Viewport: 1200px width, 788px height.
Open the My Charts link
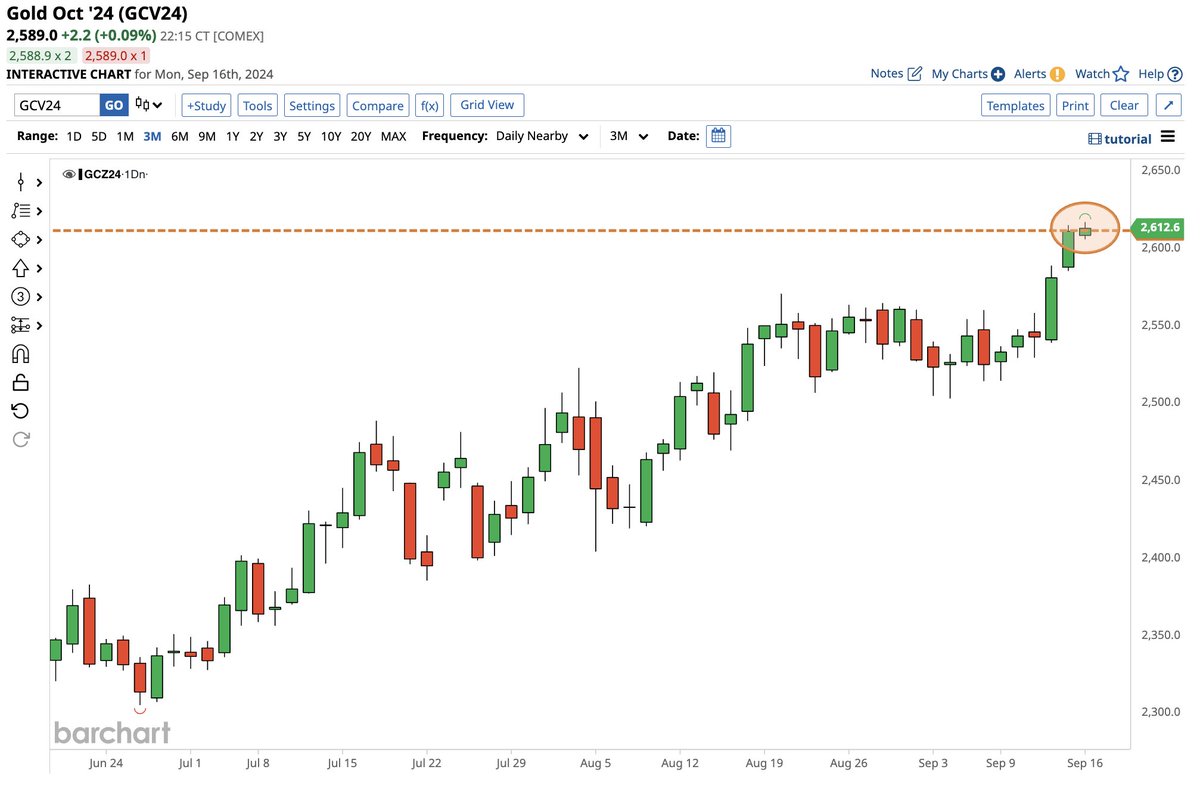(960, 73)
